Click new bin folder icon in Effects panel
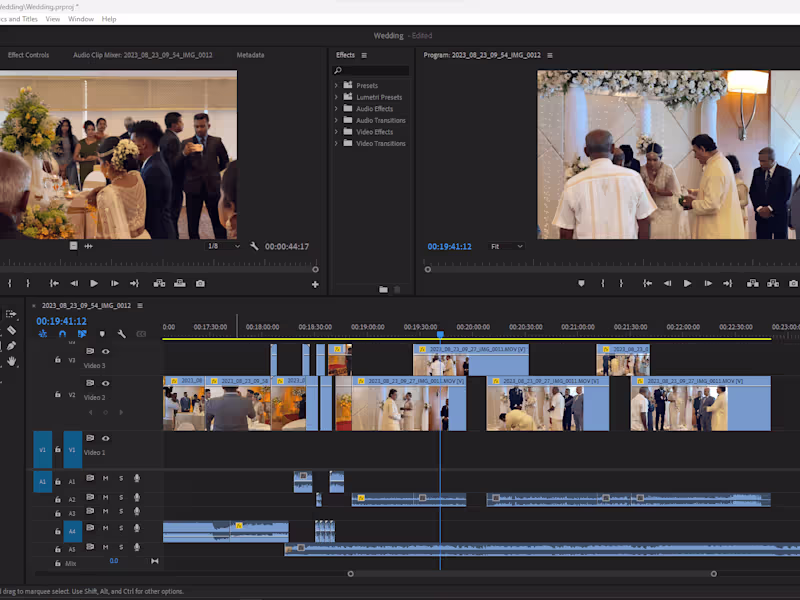Image resolution: width=800 pixels, height=600 pixels. click(382, 289)
